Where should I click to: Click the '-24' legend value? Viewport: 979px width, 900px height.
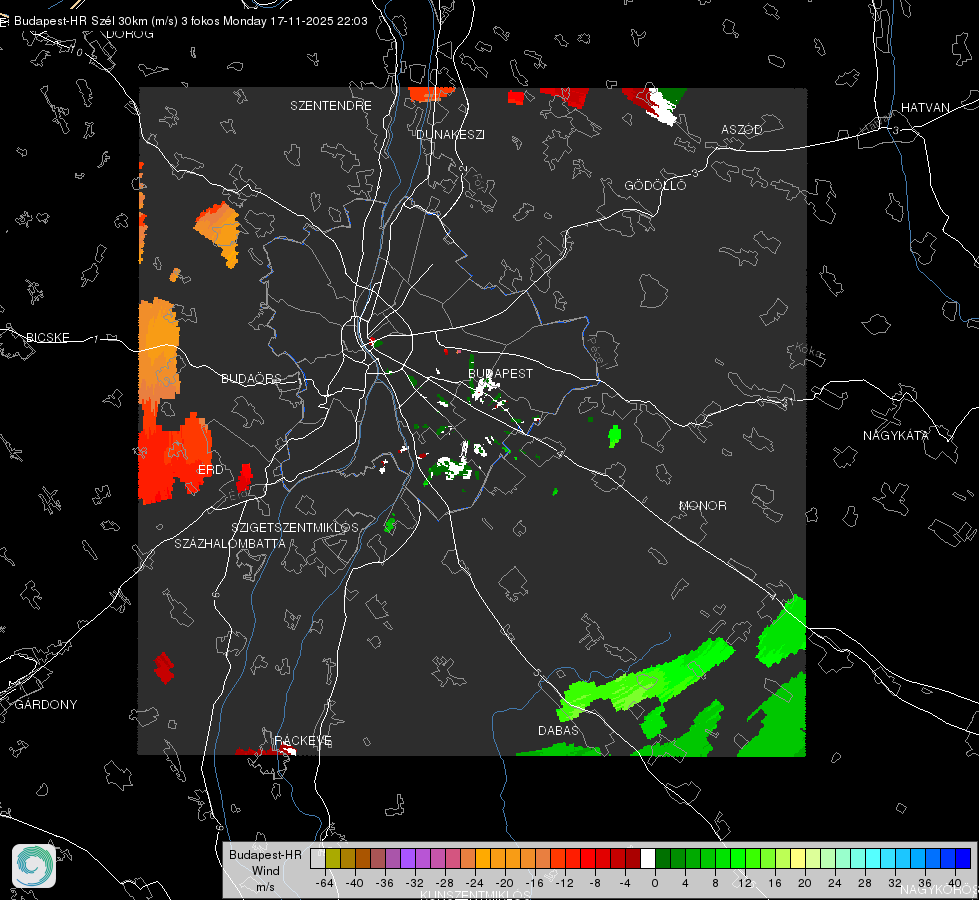[x=475, y=883]
